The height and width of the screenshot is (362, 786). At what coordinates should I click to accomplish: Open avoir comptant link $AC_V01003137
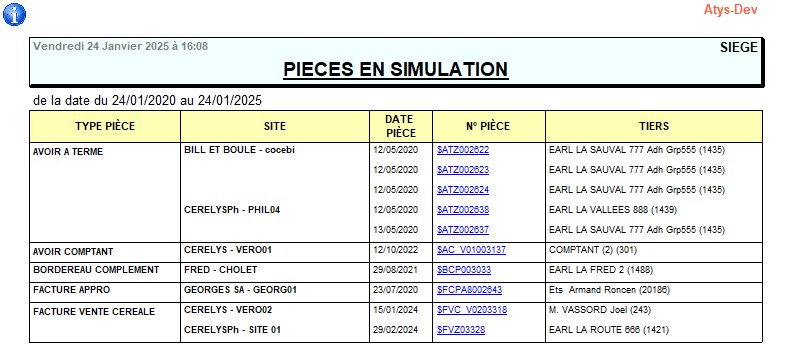(471, 250)
